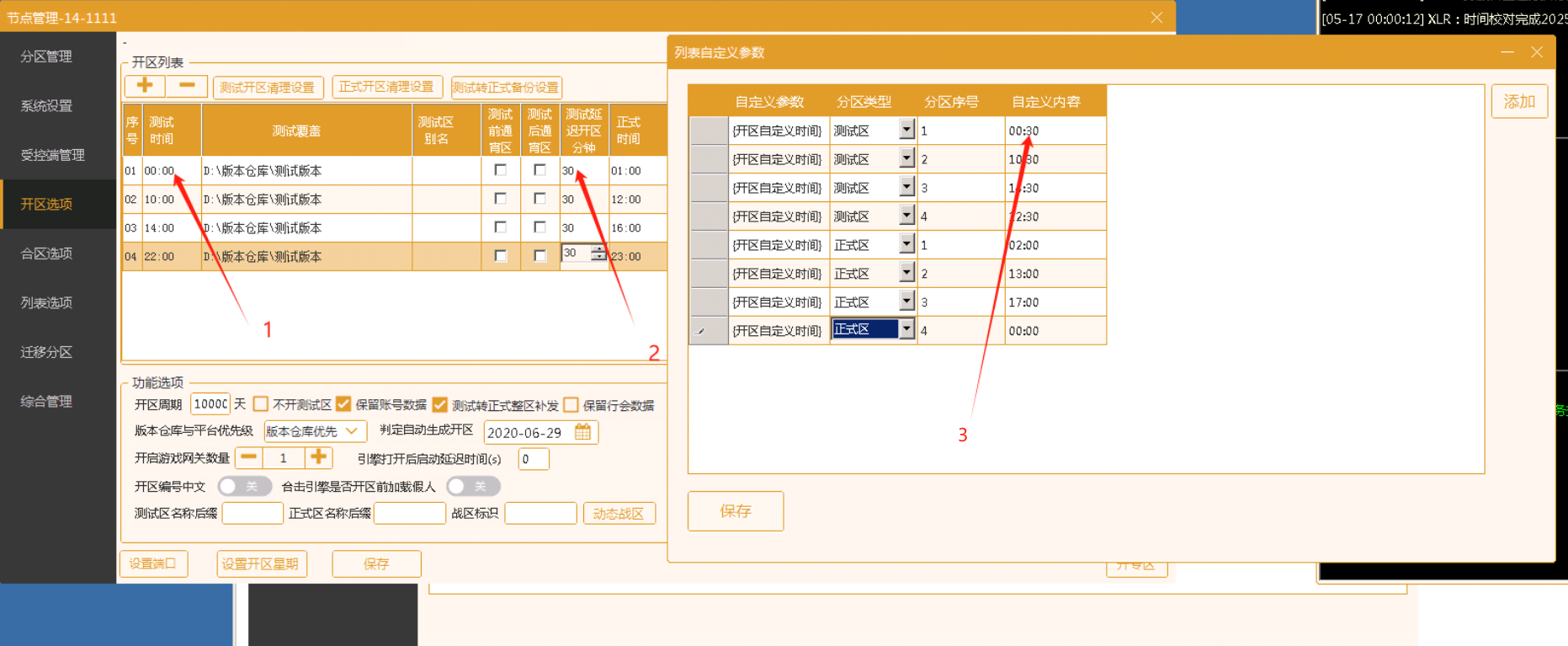Click the 测试区名称后缀 input field
The height and width of the screenshot is (646, 1568).
click(x=252, y=513)
